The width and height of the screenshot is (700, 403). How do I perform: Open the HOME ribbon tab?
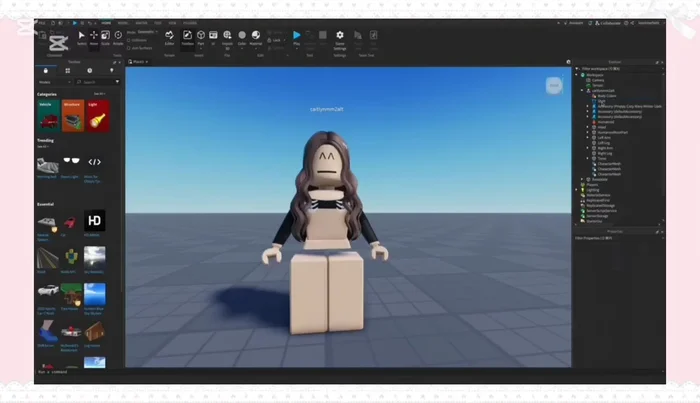pos(106,23)
